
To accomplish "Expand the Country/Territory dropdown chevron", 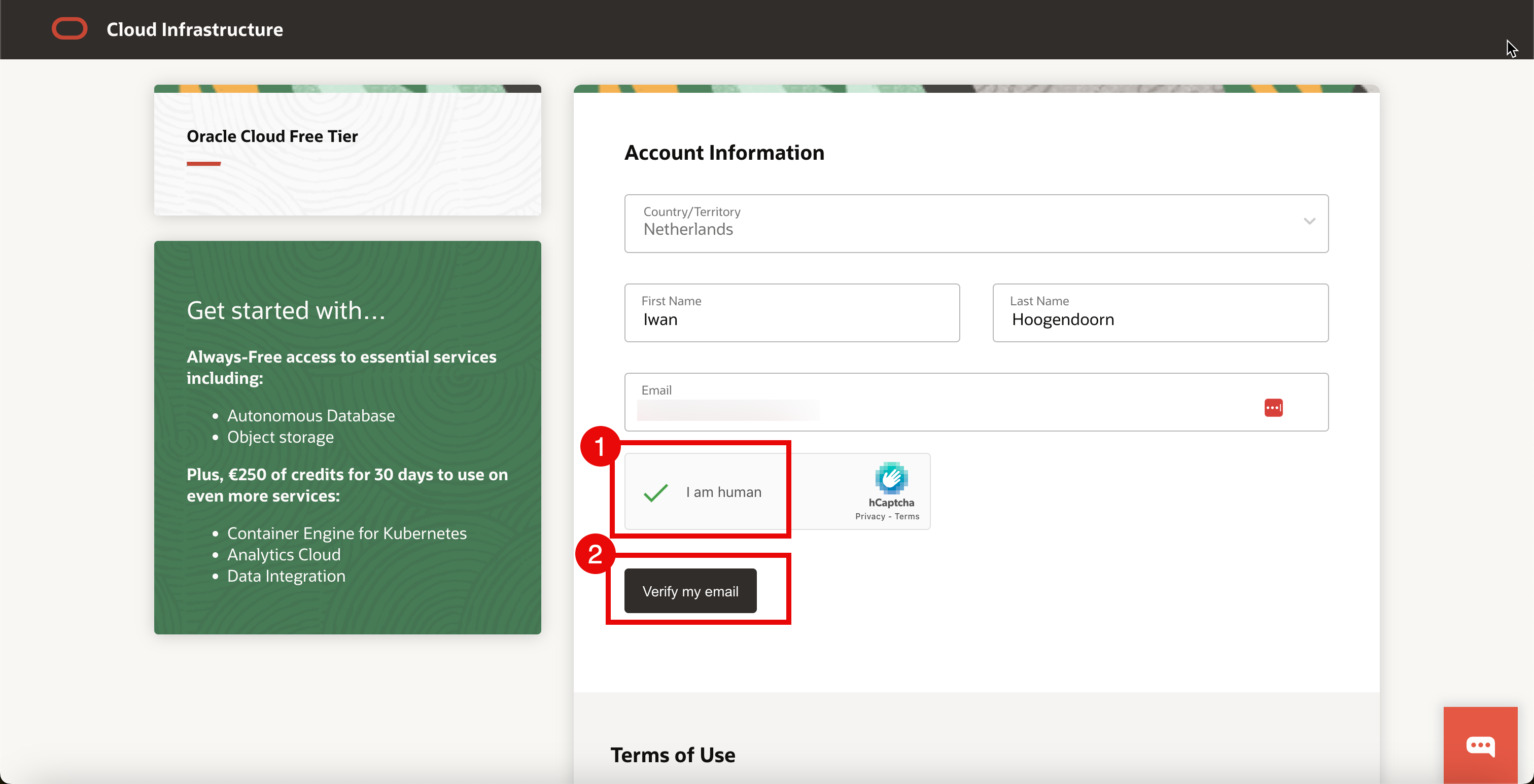I will [1309, 222].
